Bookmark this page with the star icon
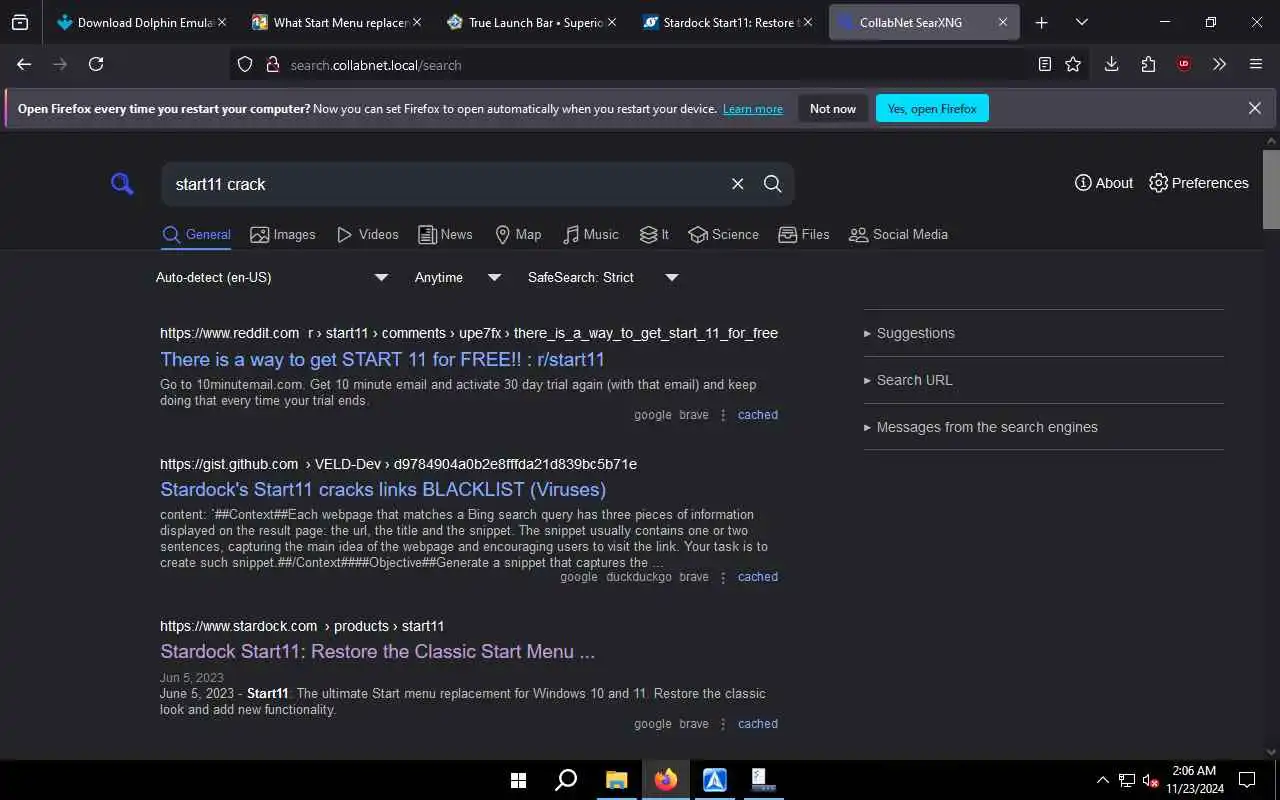Screen dimensions: 1280x800 point(1073,64)
